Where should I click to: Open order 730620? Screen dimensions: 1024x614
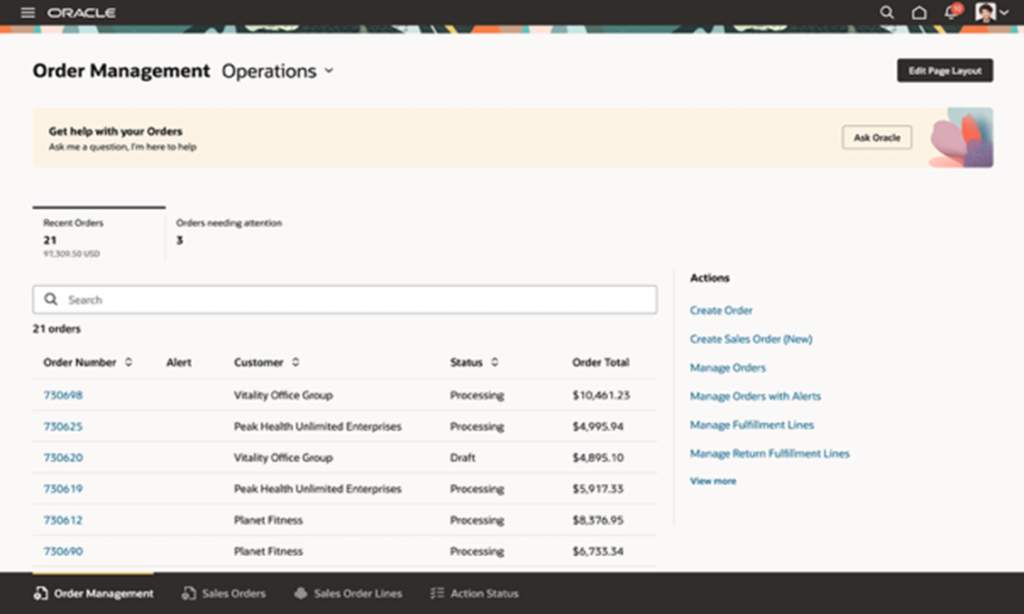click(63, 457)
